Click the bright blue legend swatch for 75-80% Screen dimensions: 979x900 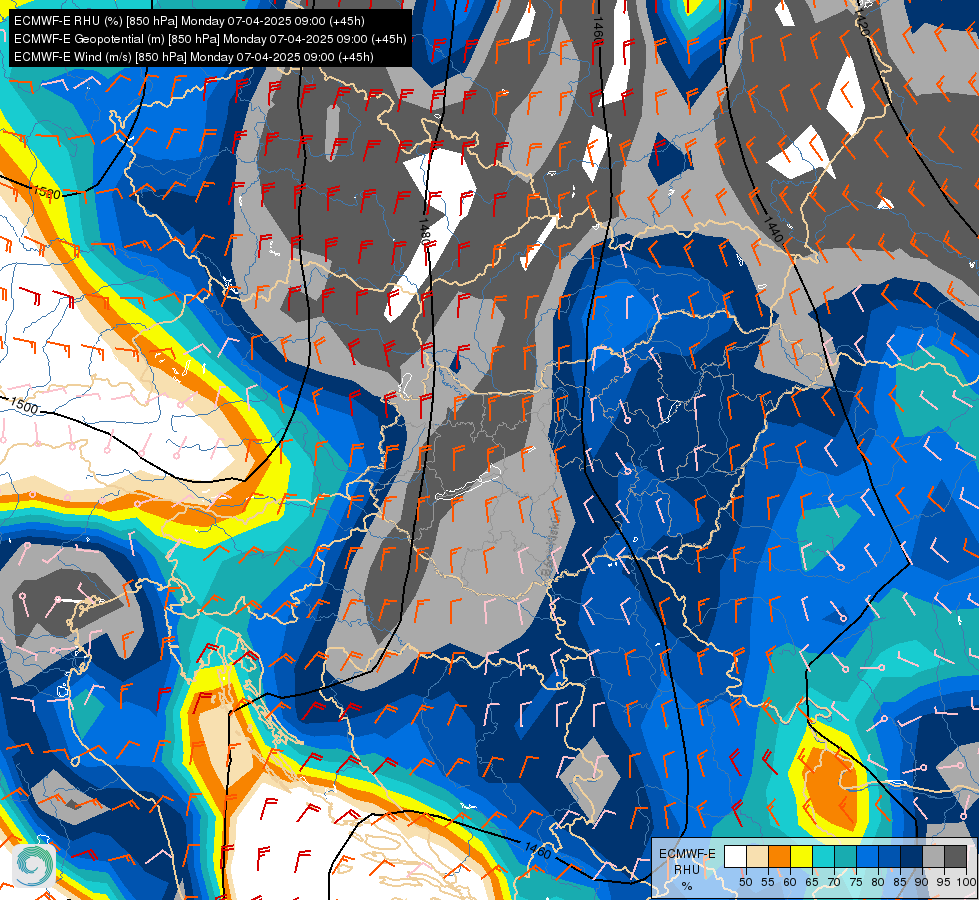(868, 856)
